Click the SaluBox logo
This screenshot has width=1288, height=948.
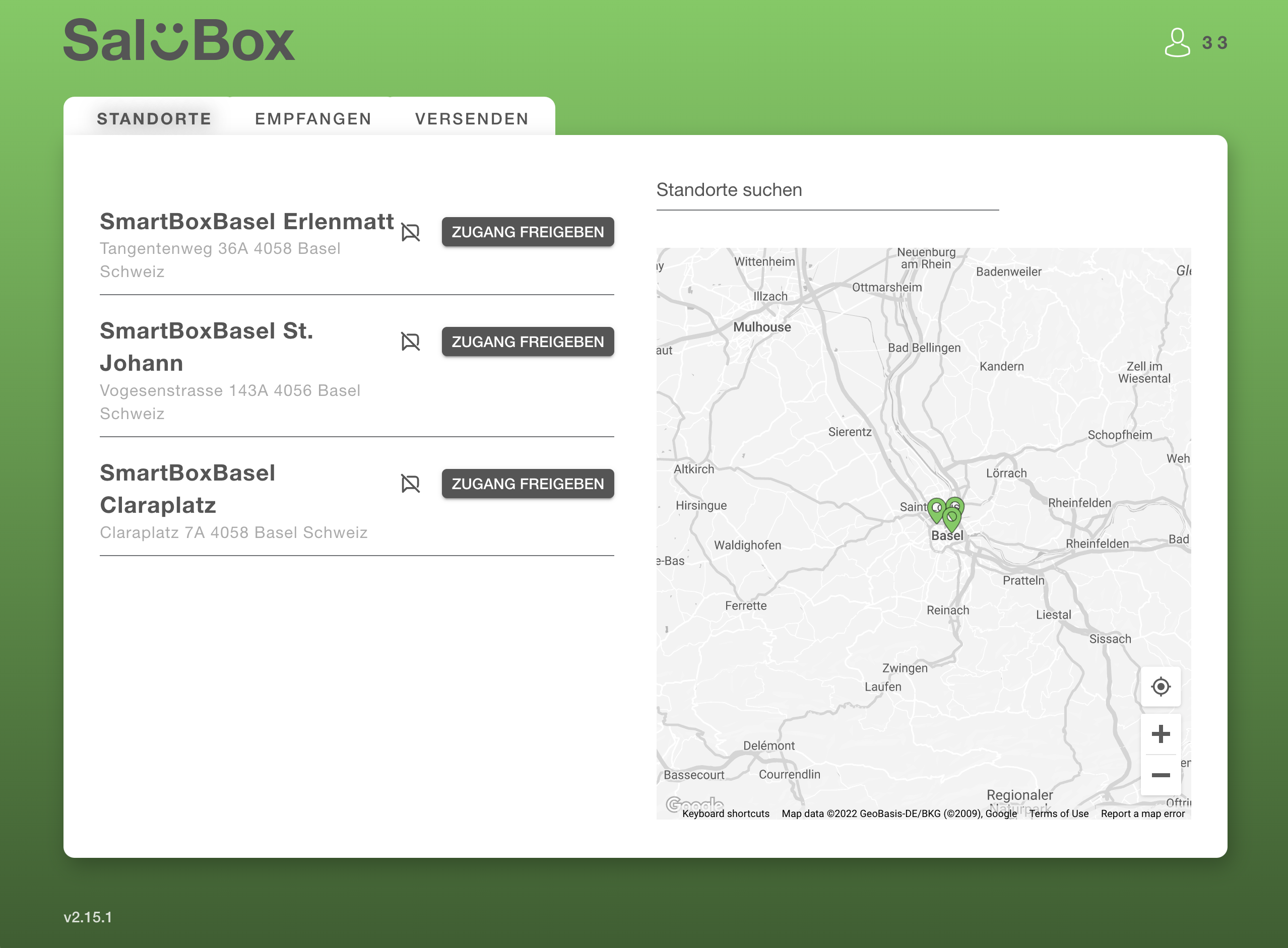tap(179, 40)
